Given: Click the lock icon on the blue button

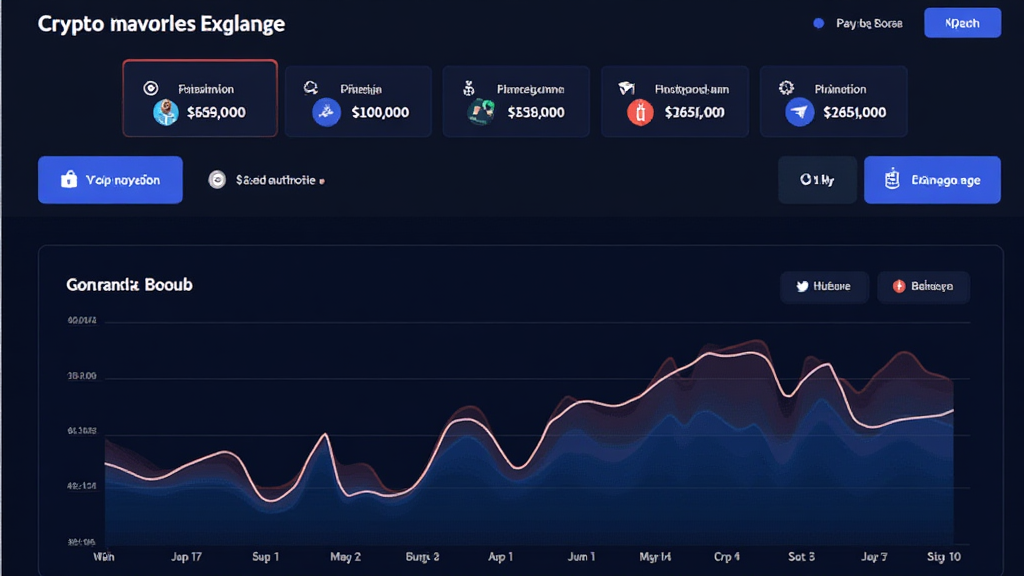Looking at the screenshot, I should [68, 180].
